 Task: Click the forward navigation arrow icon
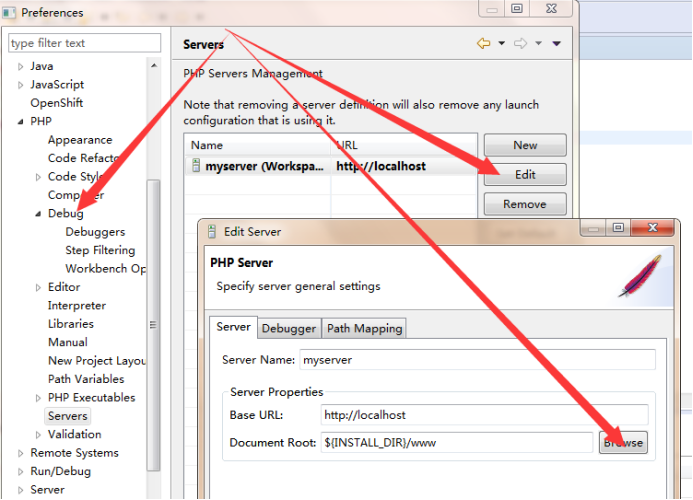(x=521, y=43)
